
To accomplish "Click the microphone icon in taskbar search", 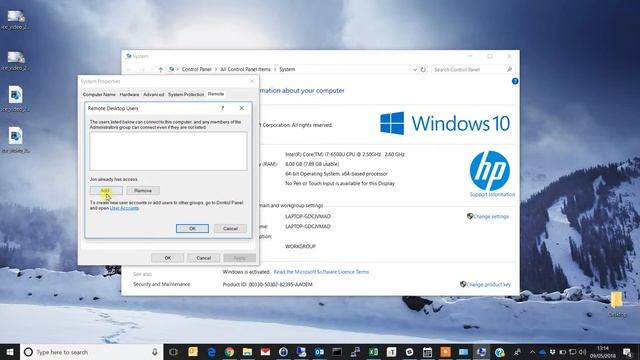I will pyautogui.click(x=155, y=352).
